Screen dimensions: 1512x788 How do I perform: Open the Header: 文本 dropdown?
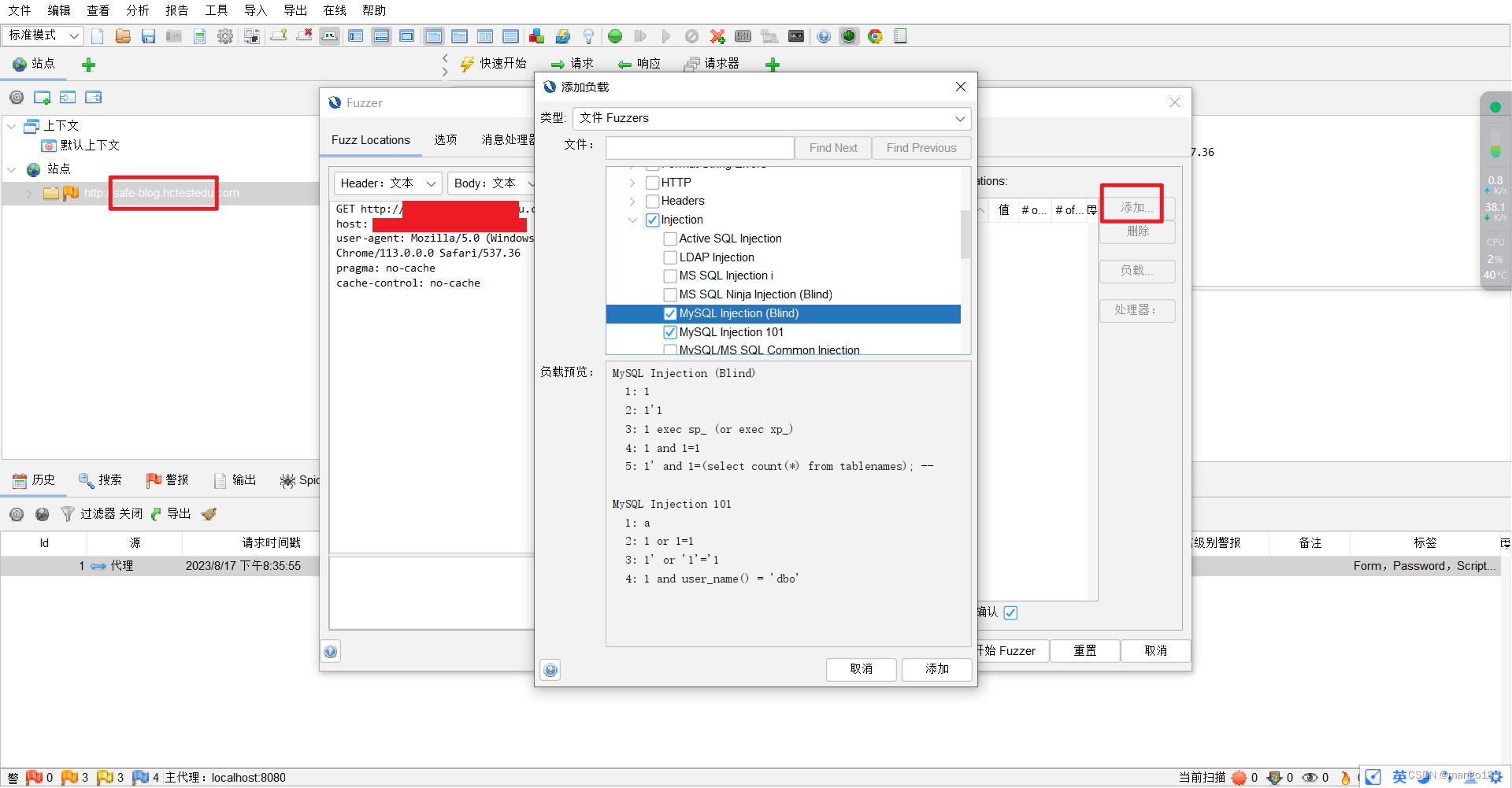click(x=387, y=183)
